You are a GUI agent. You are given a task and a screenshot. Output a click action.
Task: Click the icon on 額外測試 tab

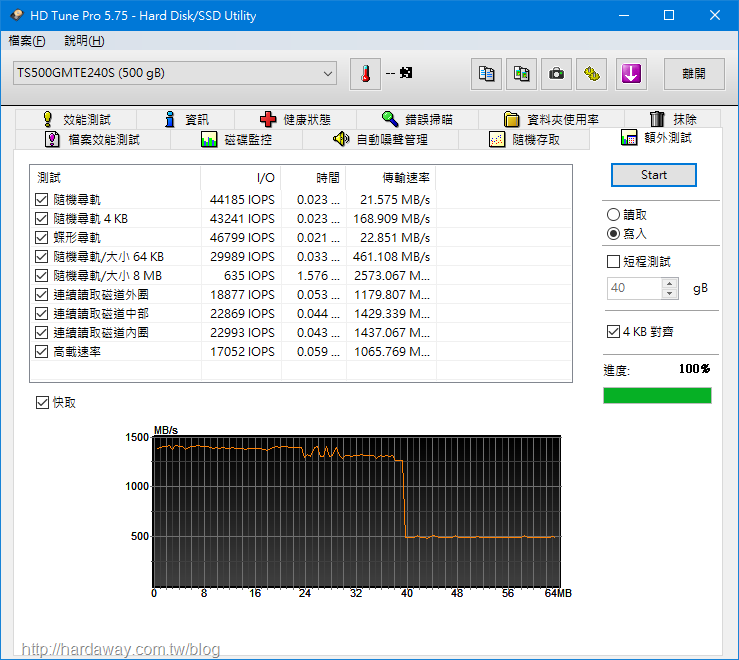[x=629, y=138]
